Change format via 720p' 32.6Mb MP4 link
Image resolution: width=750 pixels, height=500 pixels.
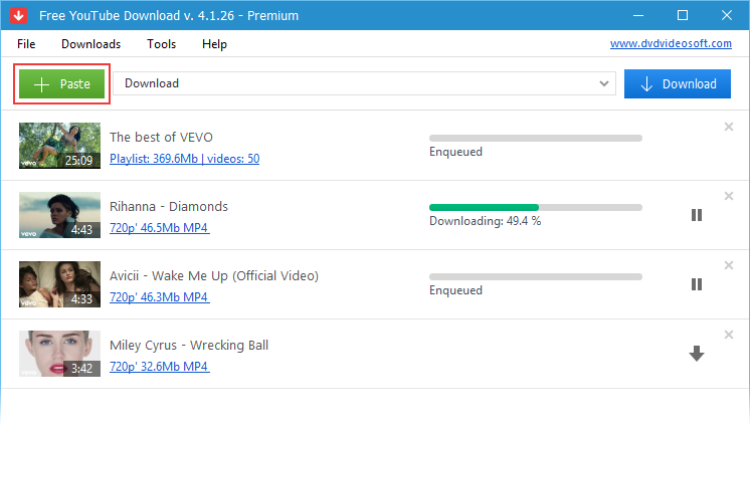point(159,367)
